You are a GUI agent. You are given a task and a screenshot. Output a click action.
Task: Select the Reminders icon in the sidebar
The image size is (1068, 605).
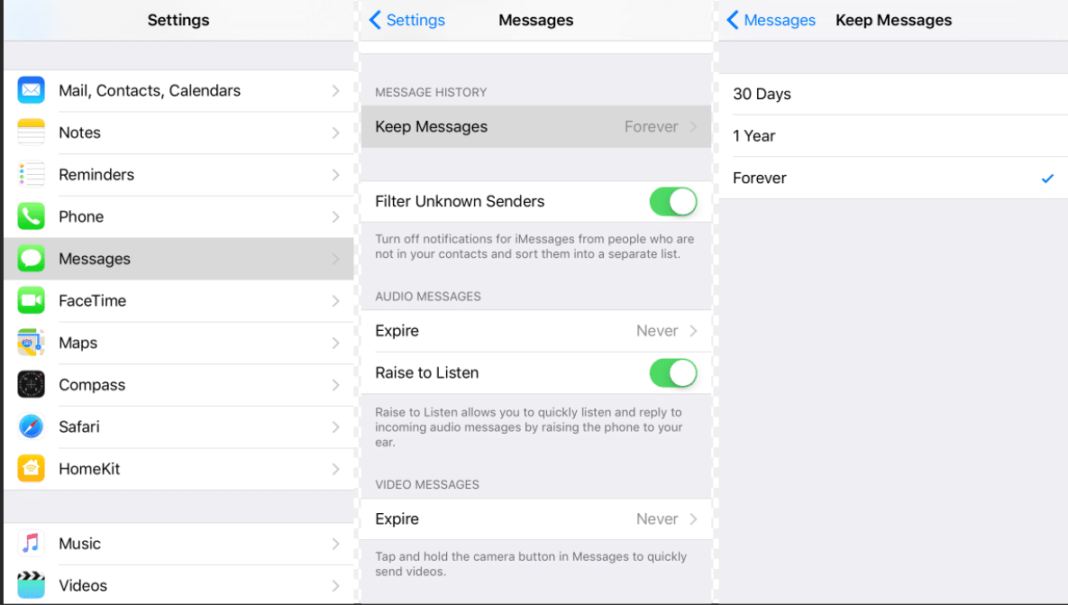[x=30, y=174]
